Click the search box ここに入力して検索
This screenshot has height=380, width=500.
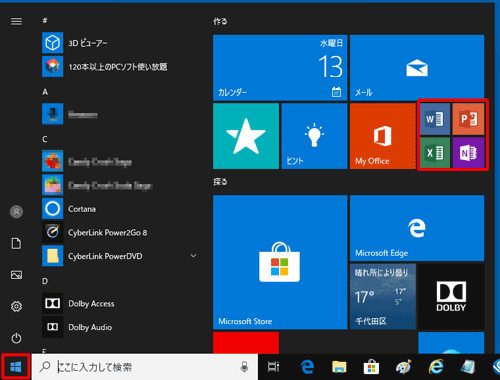(145, 367)
